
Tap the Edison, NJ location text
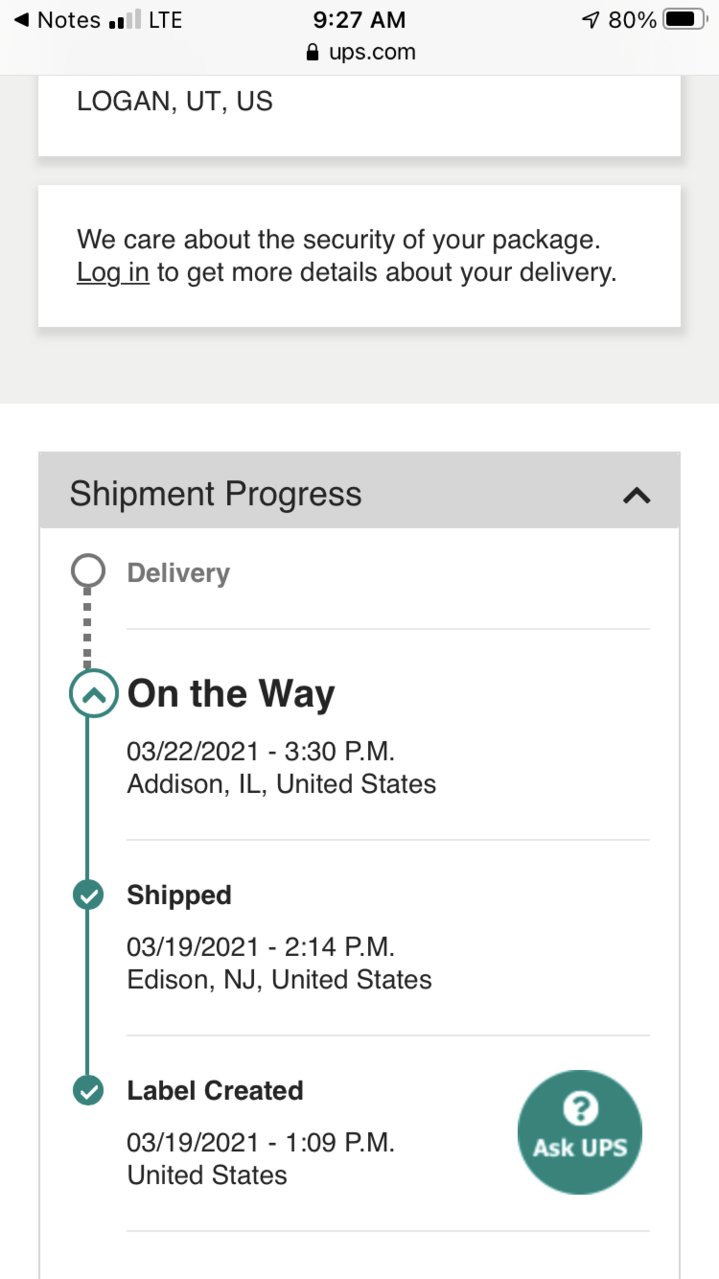[279, 979]
